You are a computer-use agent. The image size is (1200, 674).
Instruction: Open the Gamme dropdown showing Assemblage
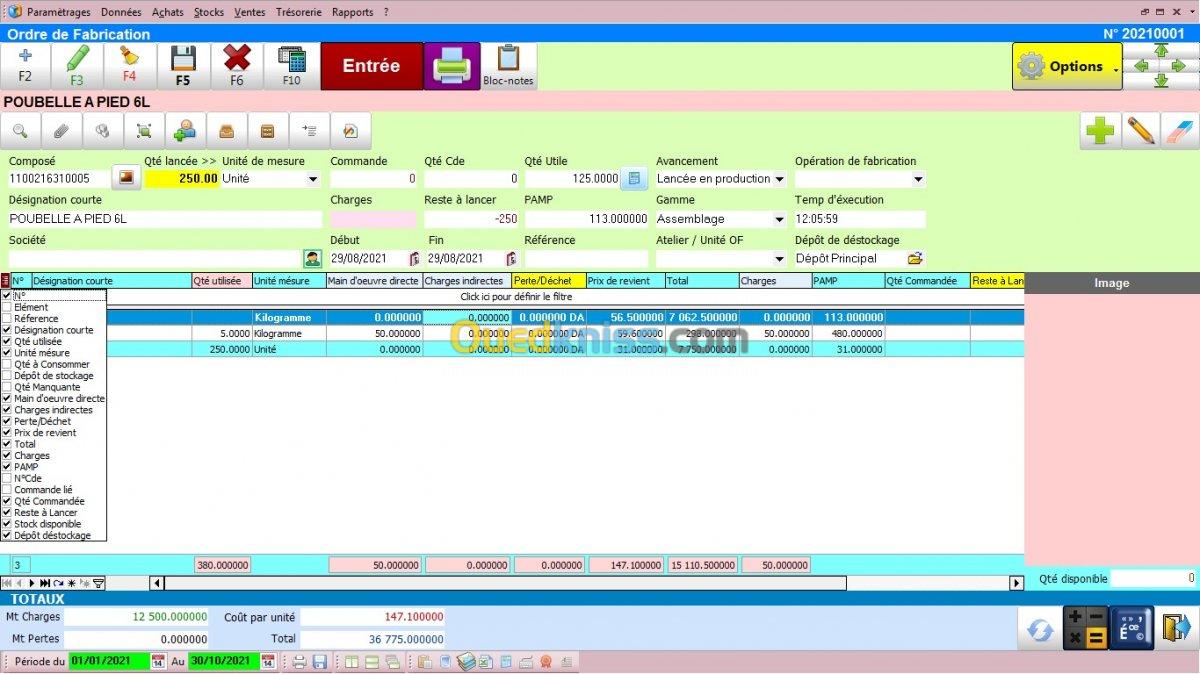778,219
